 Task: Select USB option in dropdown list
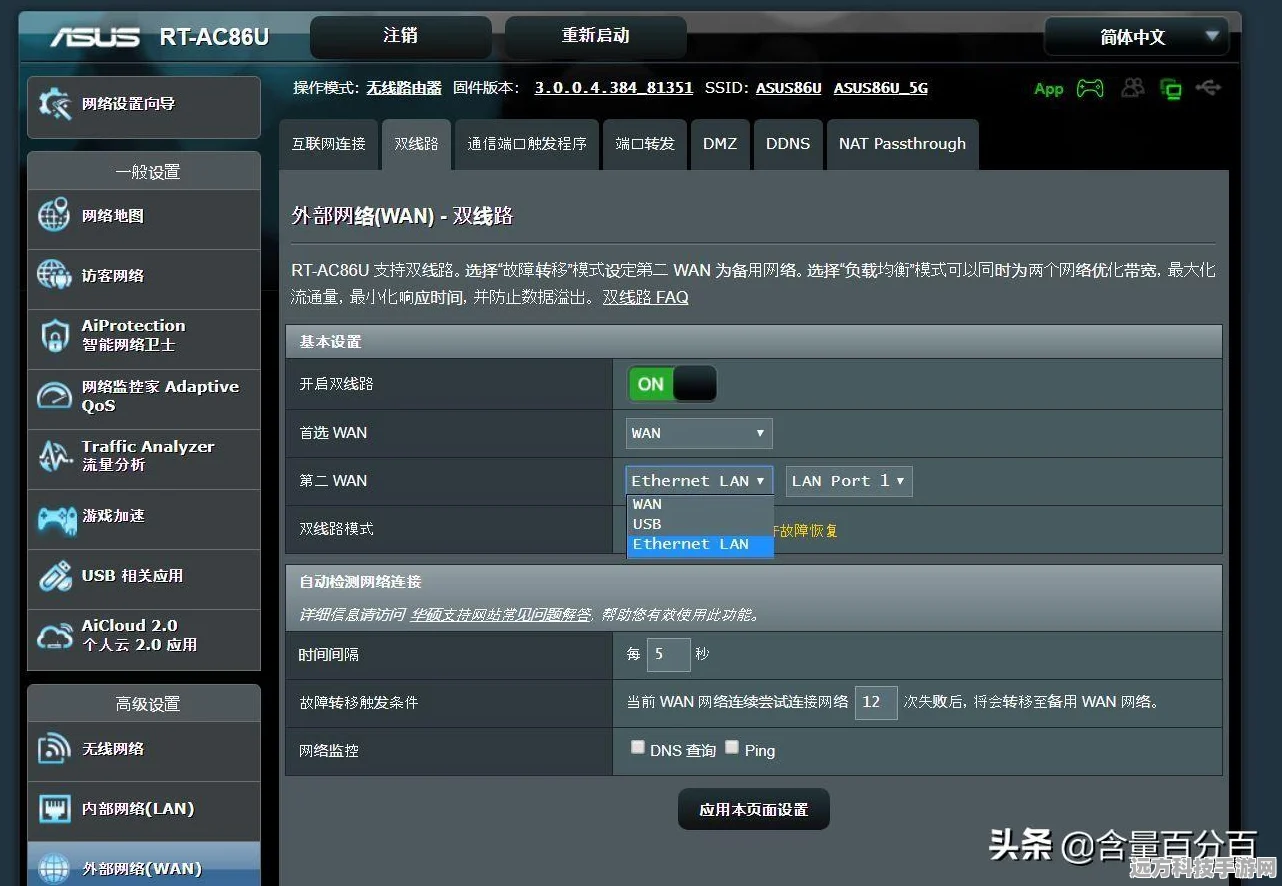click(x=700, y=524)
